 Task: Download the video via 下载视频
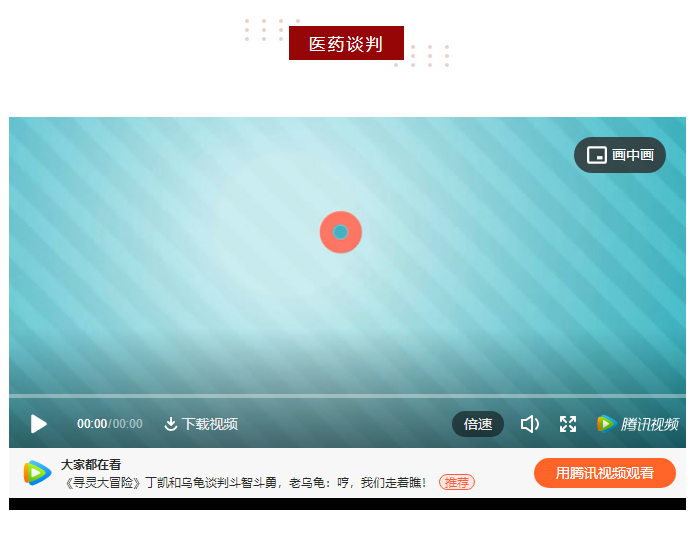[201, 424]
